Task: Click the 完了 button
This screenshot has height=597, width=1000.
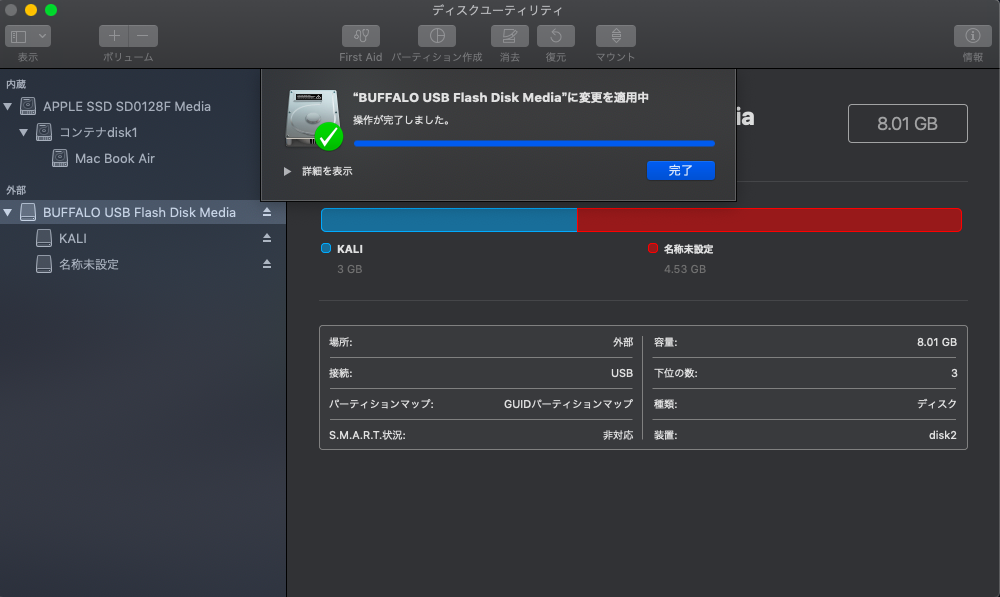Action: [x=680, y=170]
